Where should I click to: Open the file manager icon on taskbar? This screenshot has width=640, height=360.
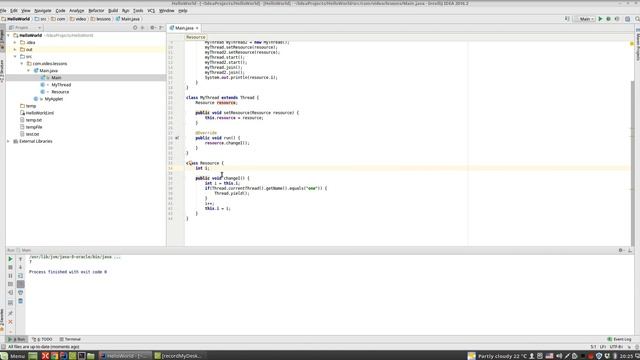pos(91,356)
